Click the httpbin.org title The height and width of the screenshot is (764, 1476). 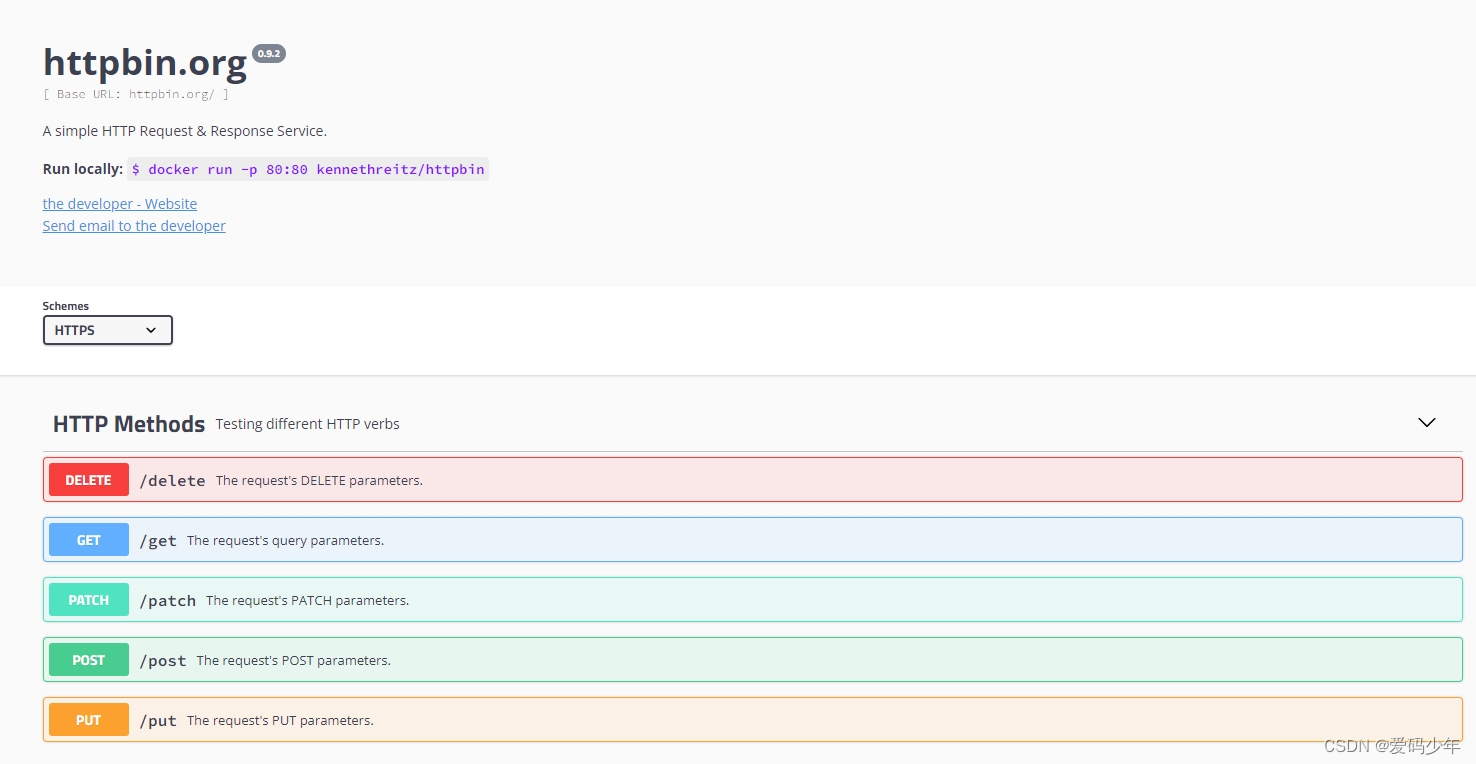coord(145,63)
